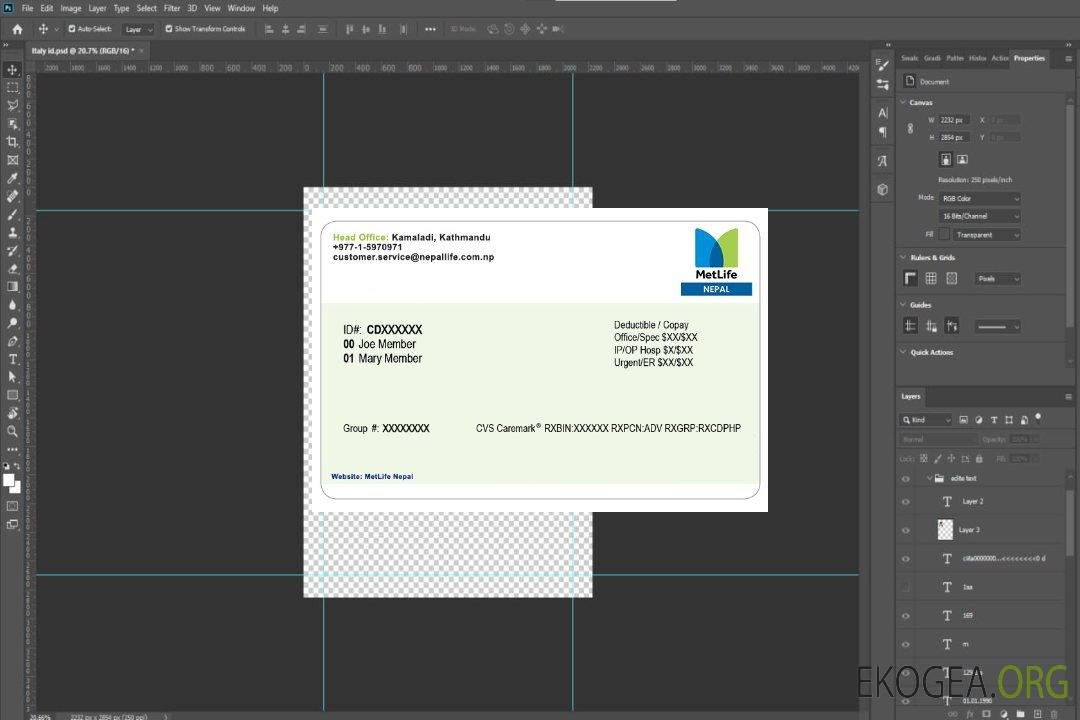Select the Crop tool
This screenshot has height=720, width=1080.
click(12, 142)
